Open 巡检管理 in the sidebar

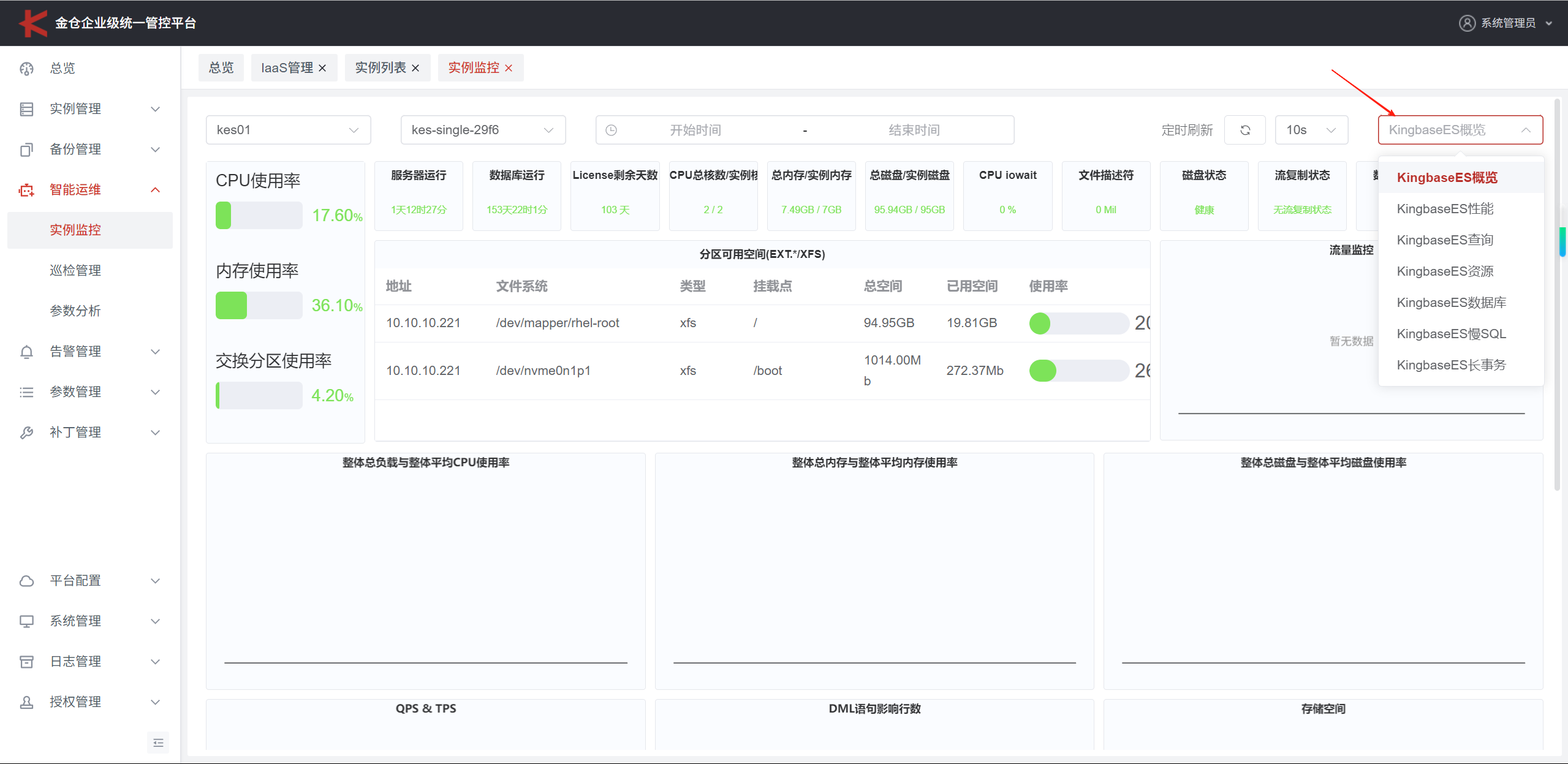pyautogui.click(x=75, y=270)
